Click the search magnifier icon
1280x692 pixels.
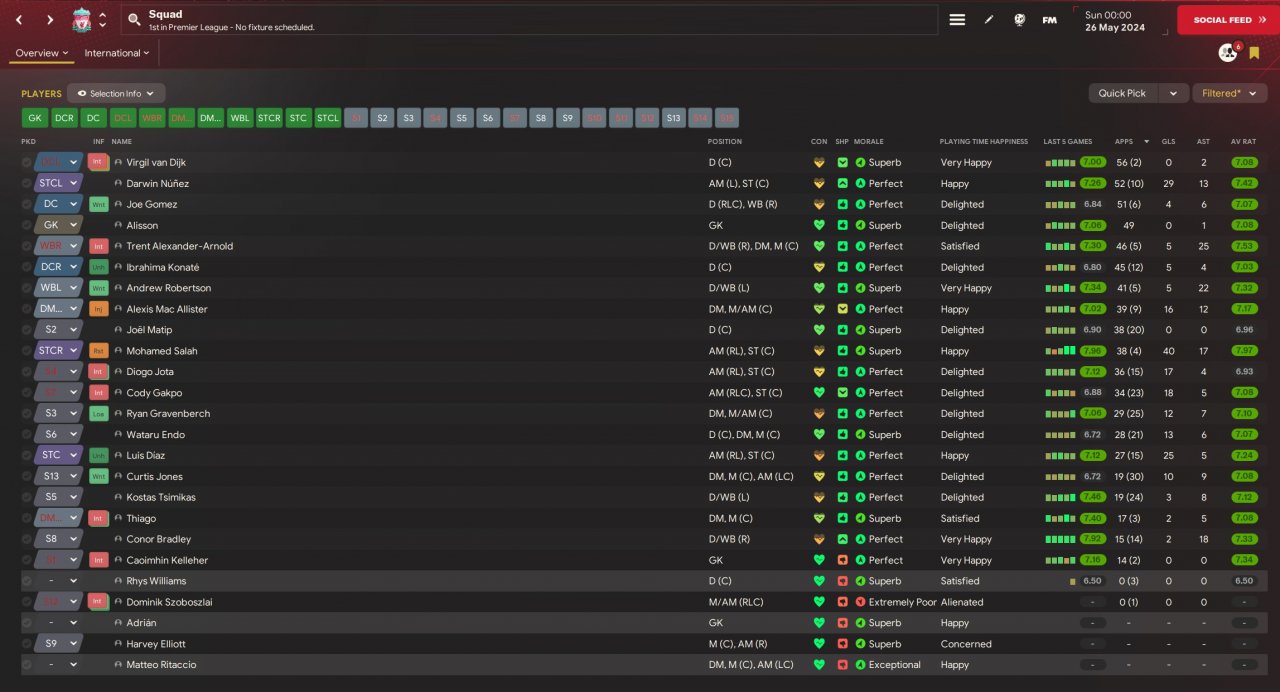(134, 20)
